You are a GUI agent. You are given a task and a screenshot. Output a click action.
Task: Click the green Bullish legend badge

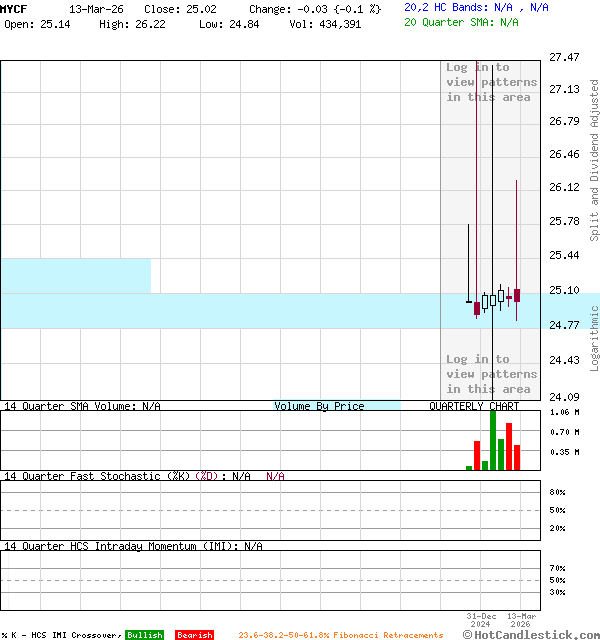(144, 635)
